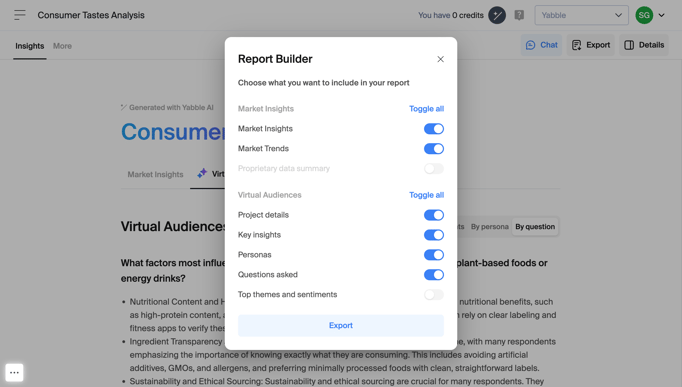Click the details panel layout icon

point(629,45)
